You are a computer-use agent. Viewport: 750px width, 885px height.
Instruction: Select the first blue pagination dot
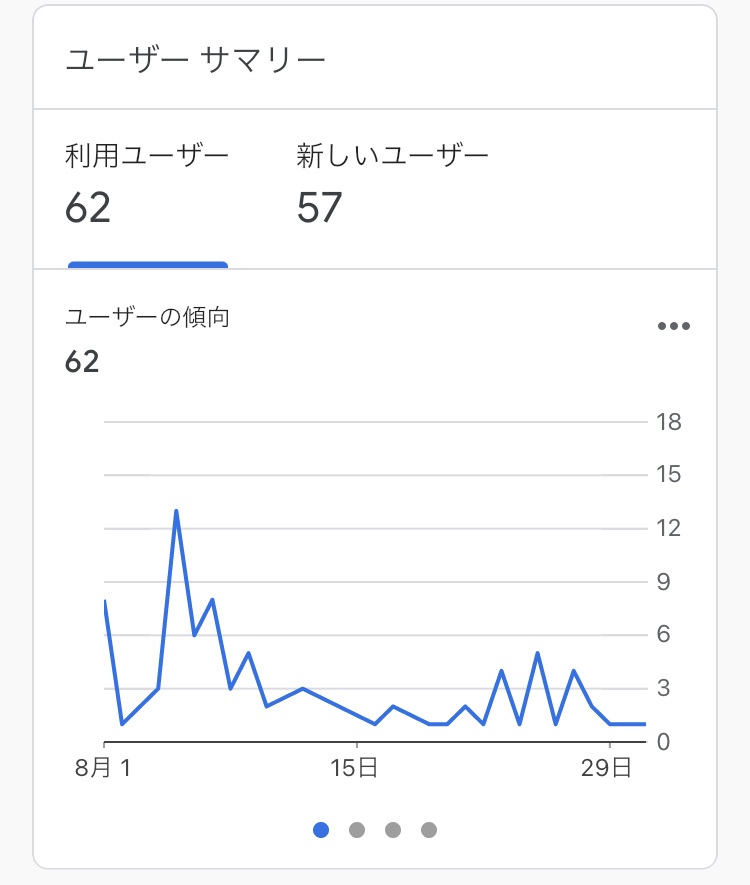[321, 830]
